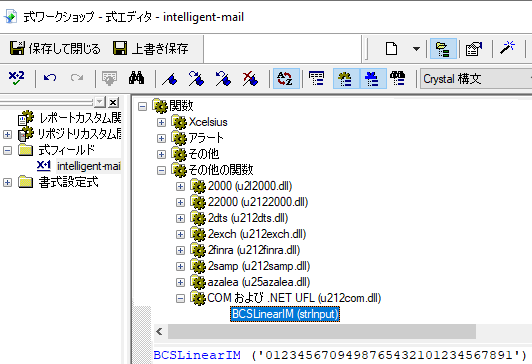This screenshot has width=532, height=364.
Task: Expand azalea (u25azalea.dll) node
Action: (x=180, y=282)
